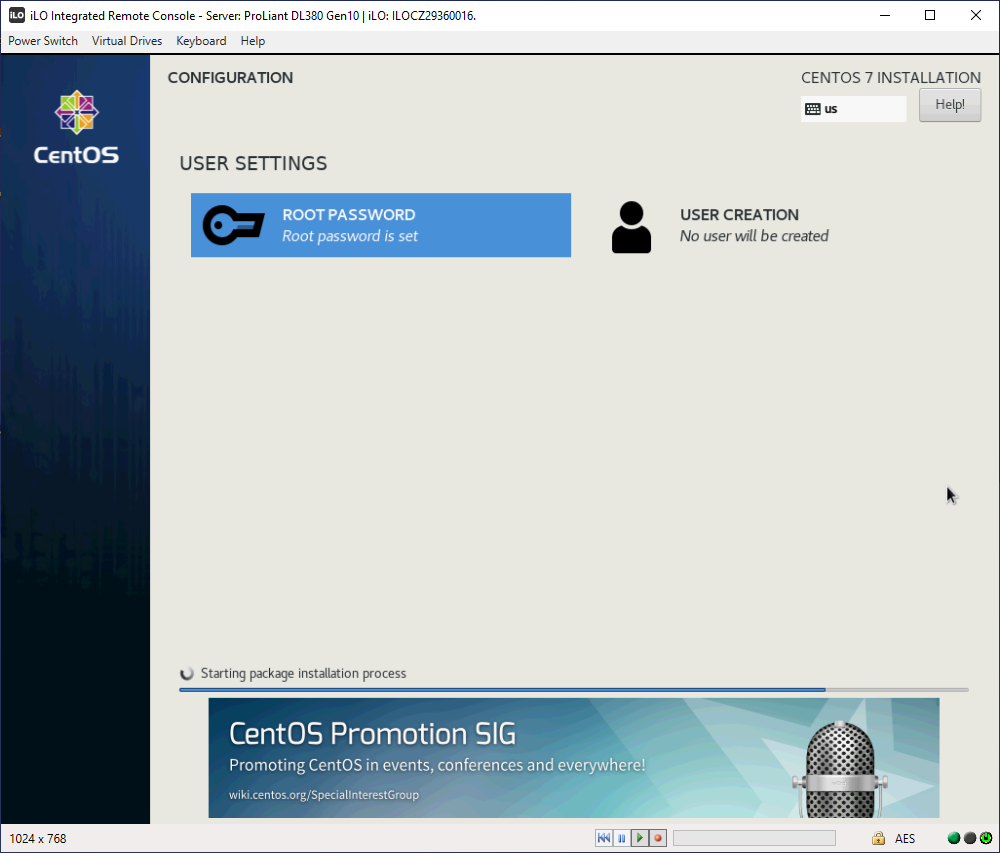This screenshot has height=853, width=1000.
Task: Click the skip-to-start playback button
Action: tap(604, 838)
